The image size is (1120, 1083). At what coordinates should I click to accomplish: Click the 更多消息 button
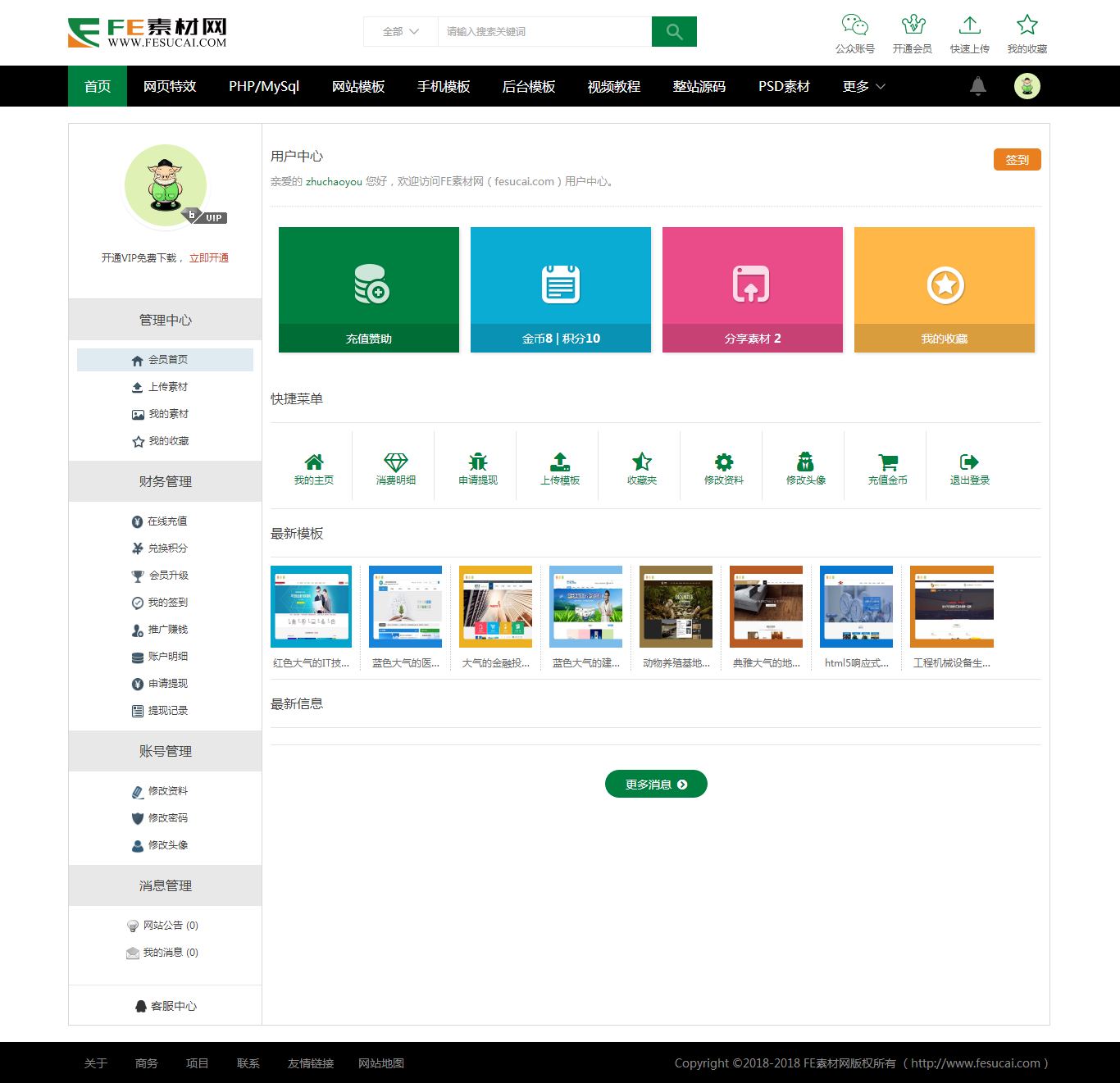(x=656, y=784)
